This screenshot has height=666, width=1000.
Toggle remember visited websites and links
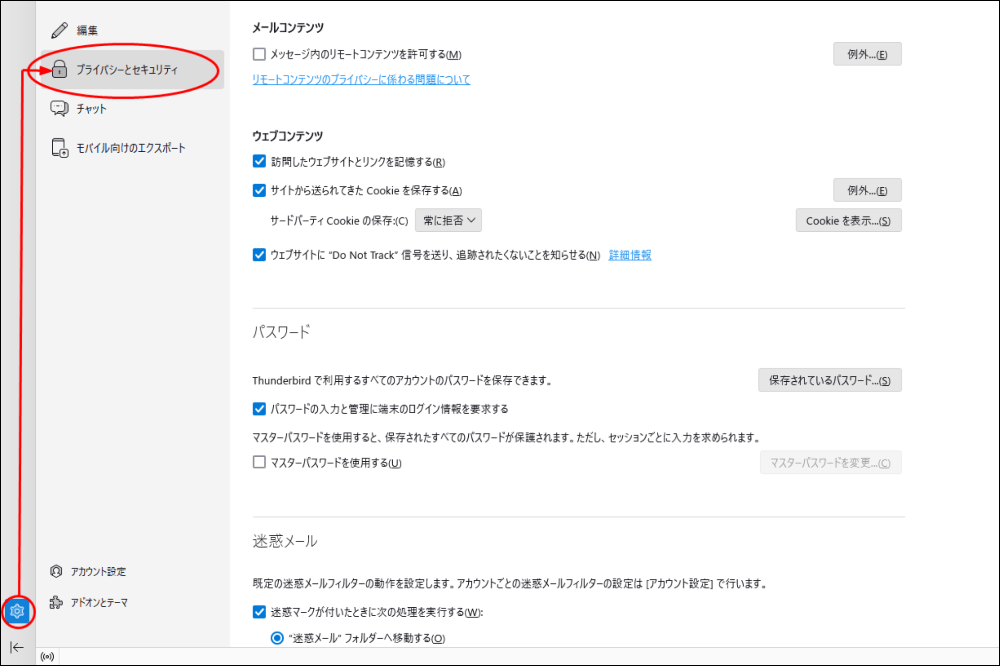point(259,161)
